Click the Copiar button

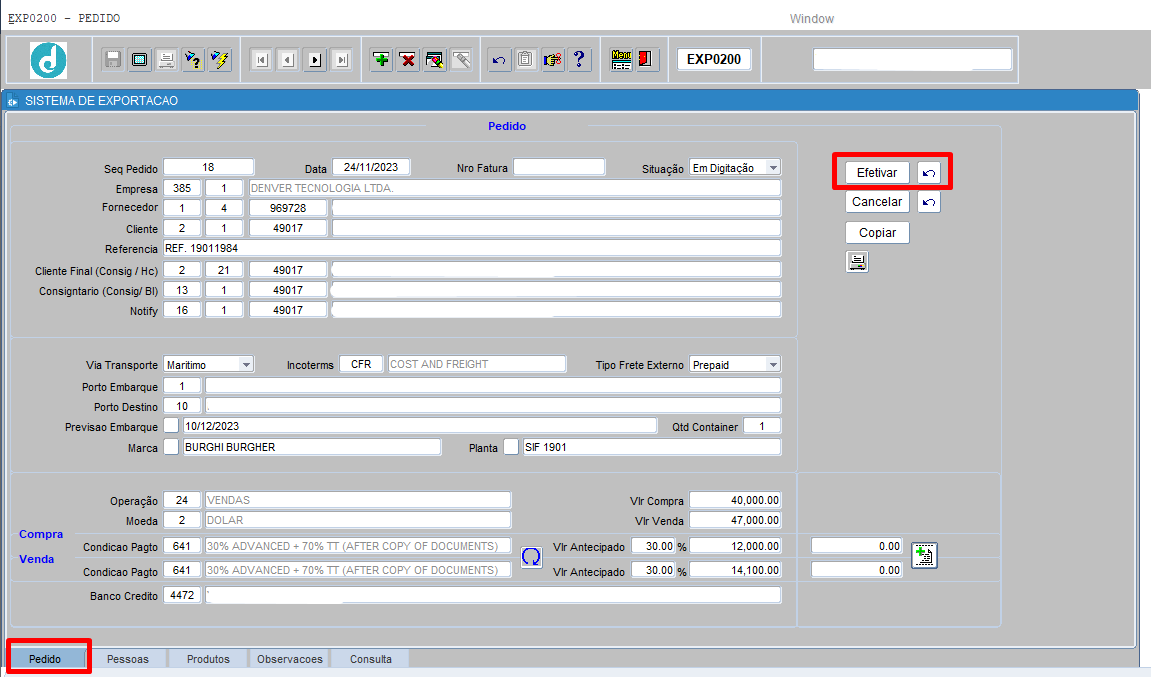coord(877,233)
